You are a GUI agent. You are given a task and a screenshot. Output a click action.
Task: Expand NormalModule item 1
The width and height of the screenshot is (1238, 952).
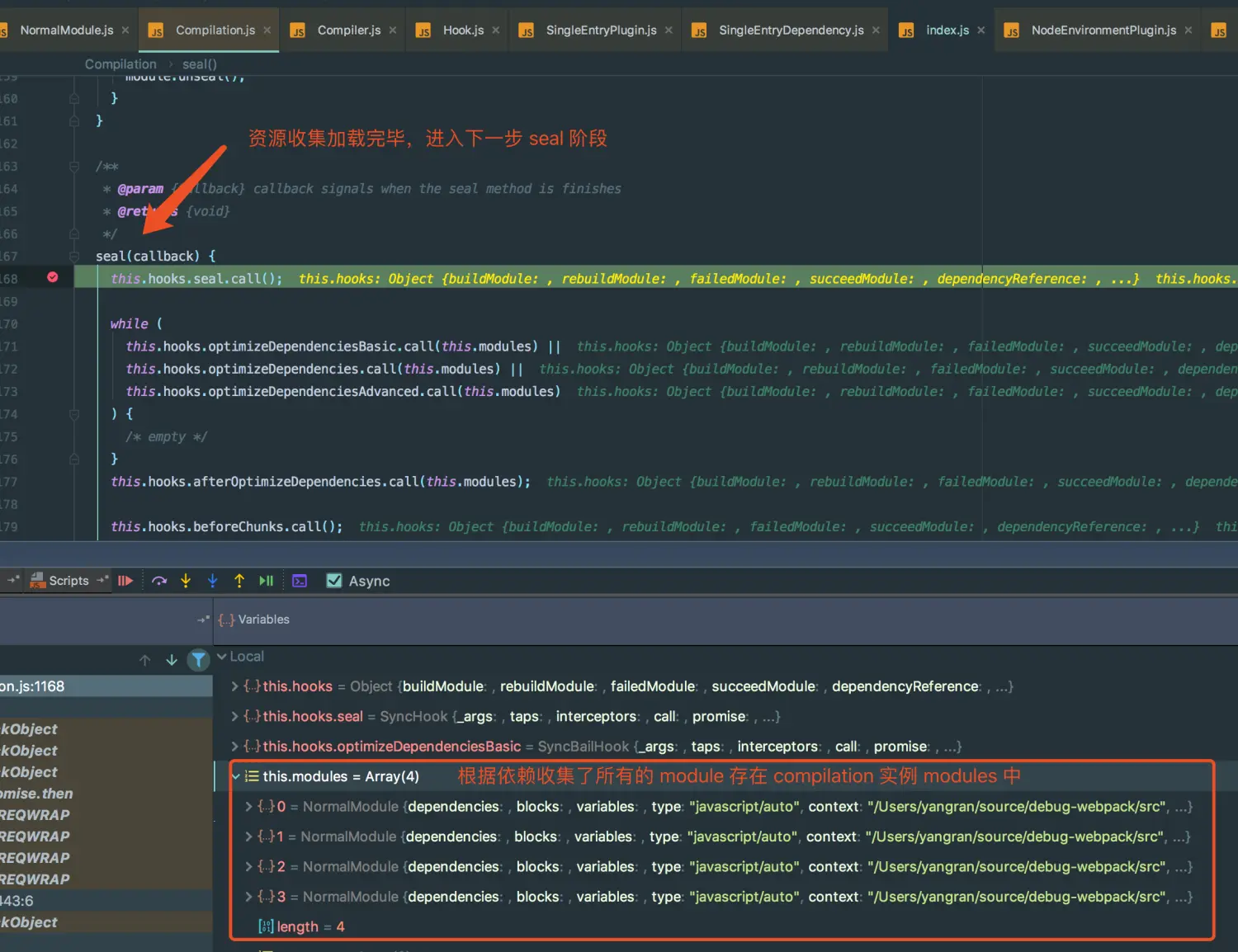tap(248, 837)
